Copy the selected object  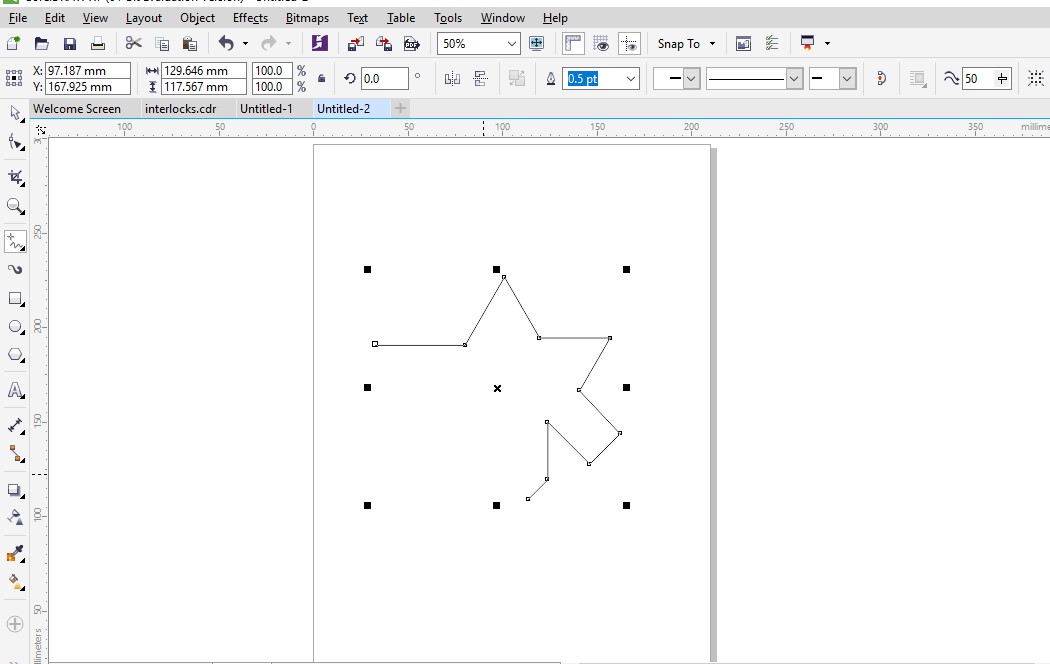[162, 44]
